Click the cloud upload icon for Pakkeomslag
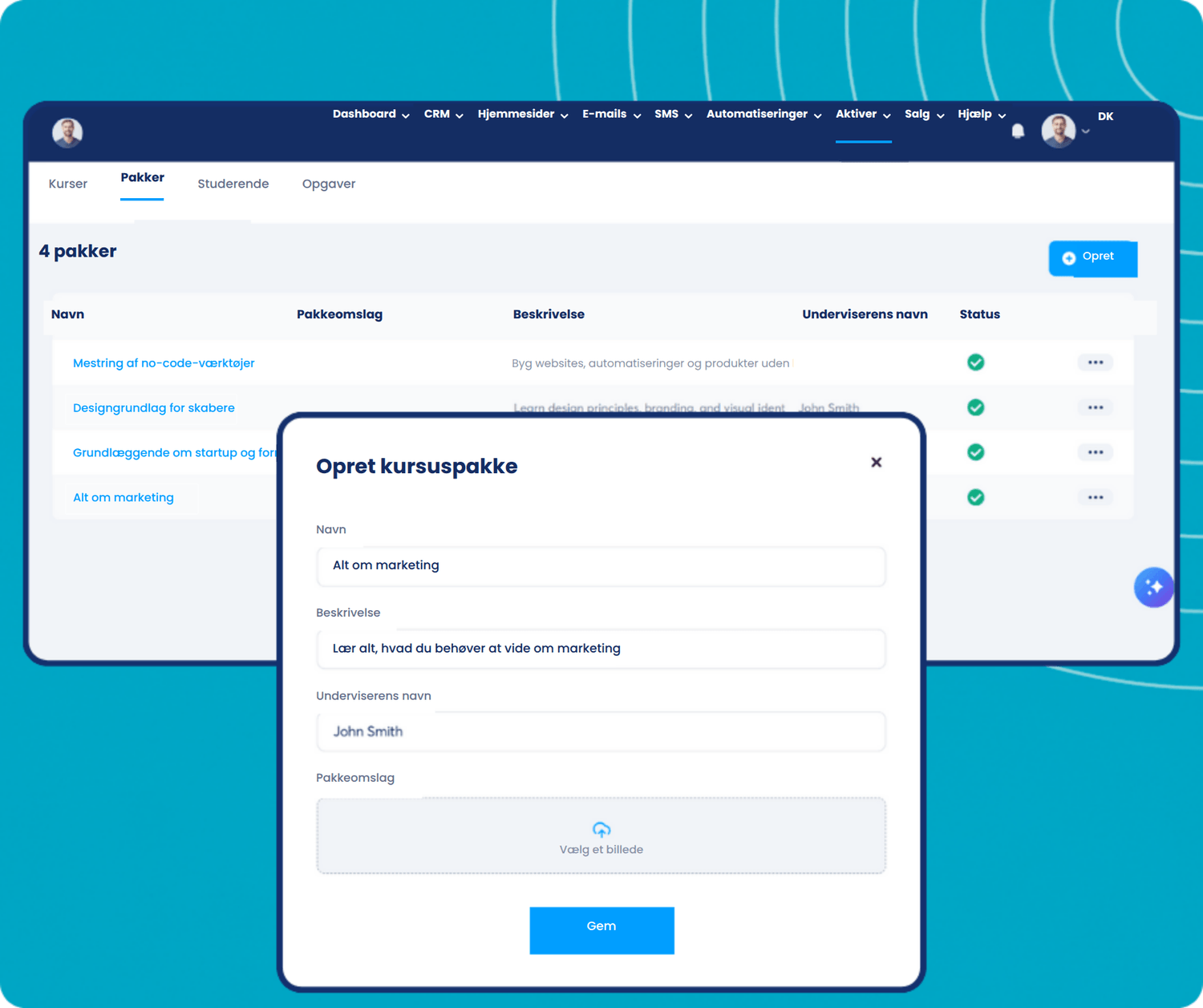 (601, 829)
